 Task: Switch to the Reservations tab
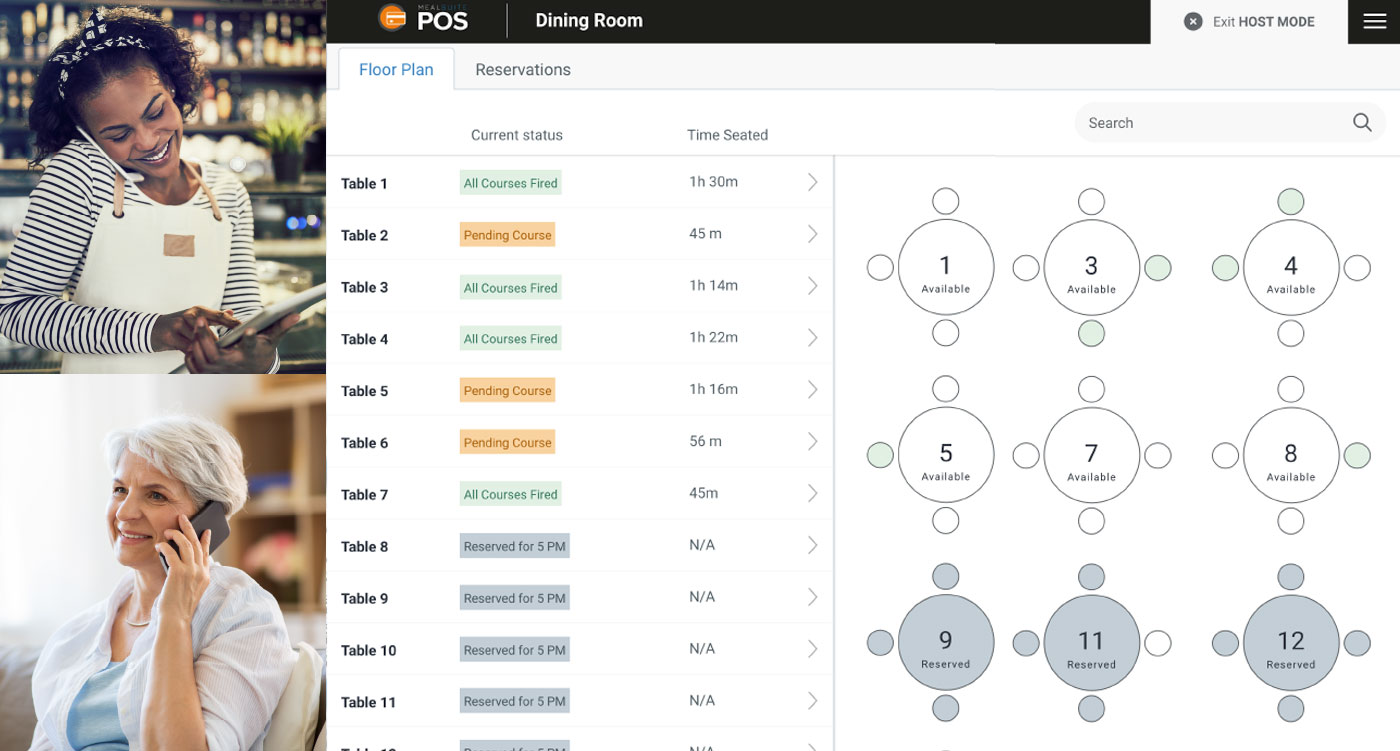coord(522,70)
